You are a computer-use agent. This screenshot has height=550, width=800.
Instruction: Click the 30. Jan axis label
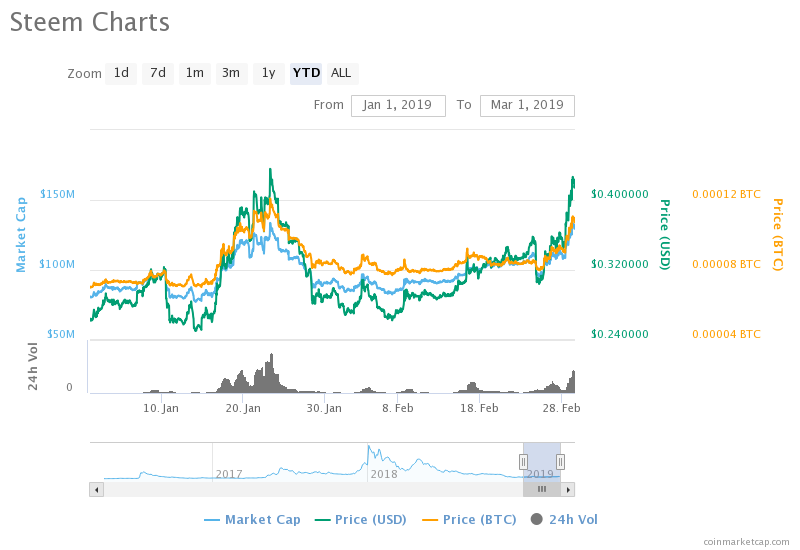coord(324,408)
